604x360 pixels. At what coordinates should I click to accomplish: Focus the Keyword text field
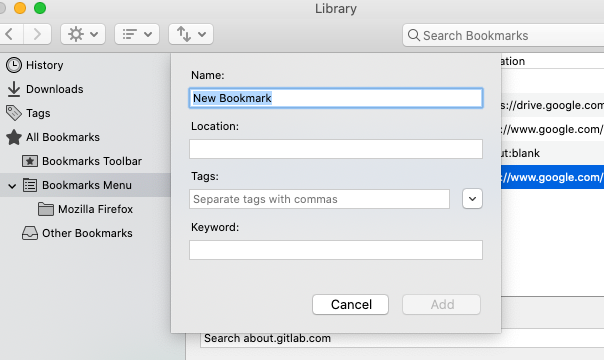(336, 250)
